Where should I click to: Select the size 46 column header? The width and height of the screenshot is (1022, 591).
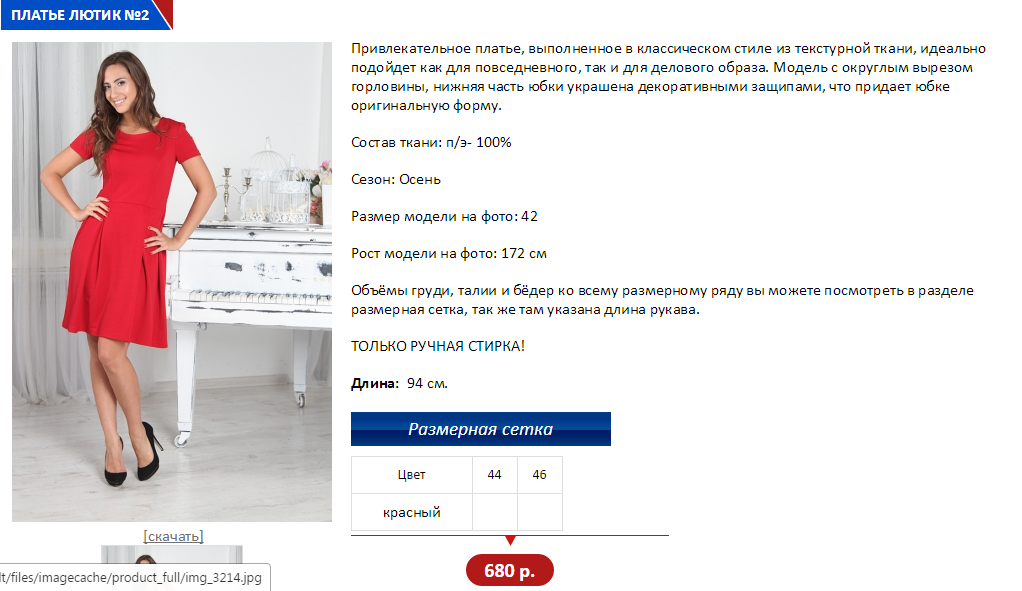click(540, 475)
